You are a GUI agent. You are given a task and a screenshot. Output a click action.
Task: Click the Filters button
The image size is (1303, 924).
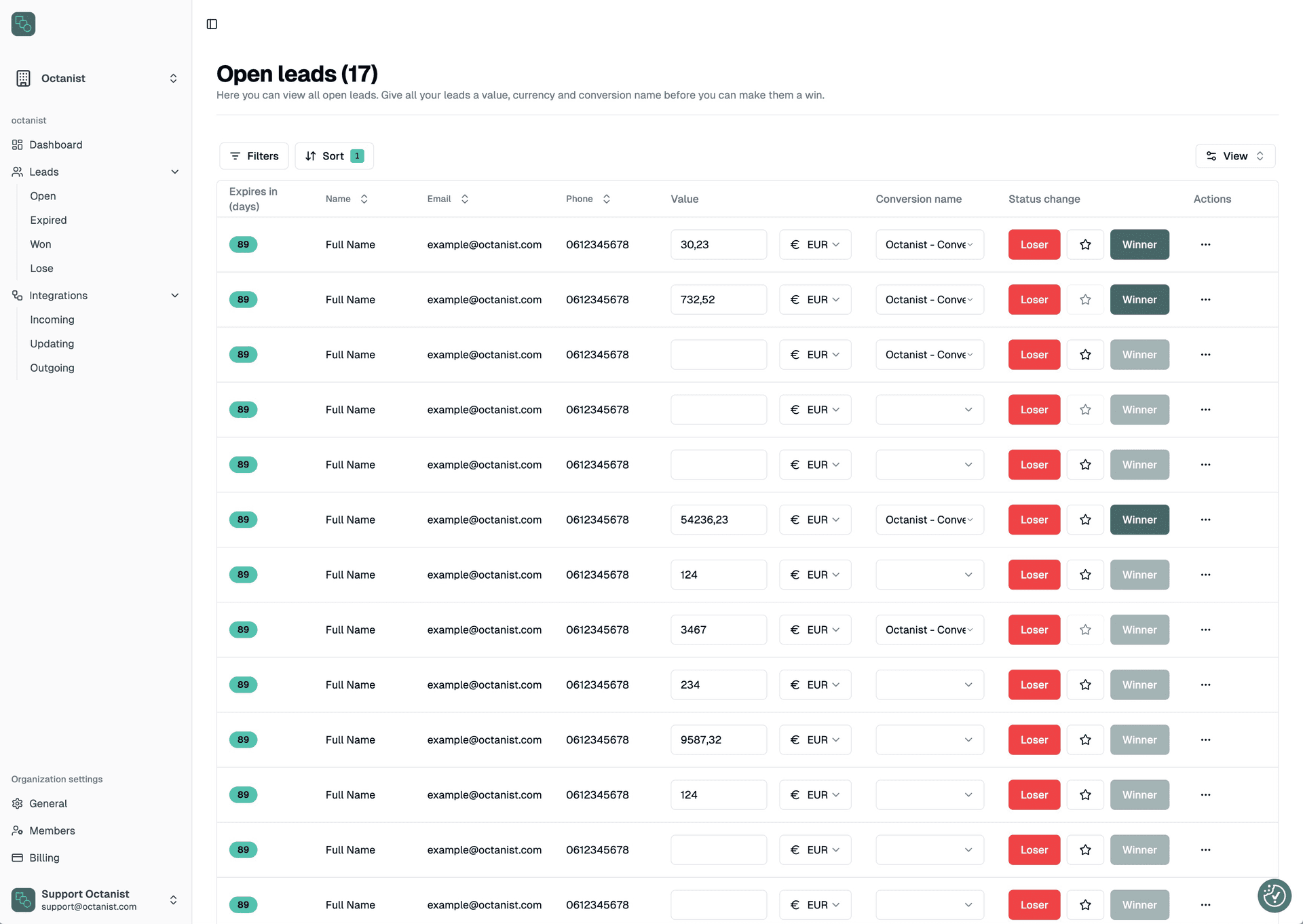(254, 156)
